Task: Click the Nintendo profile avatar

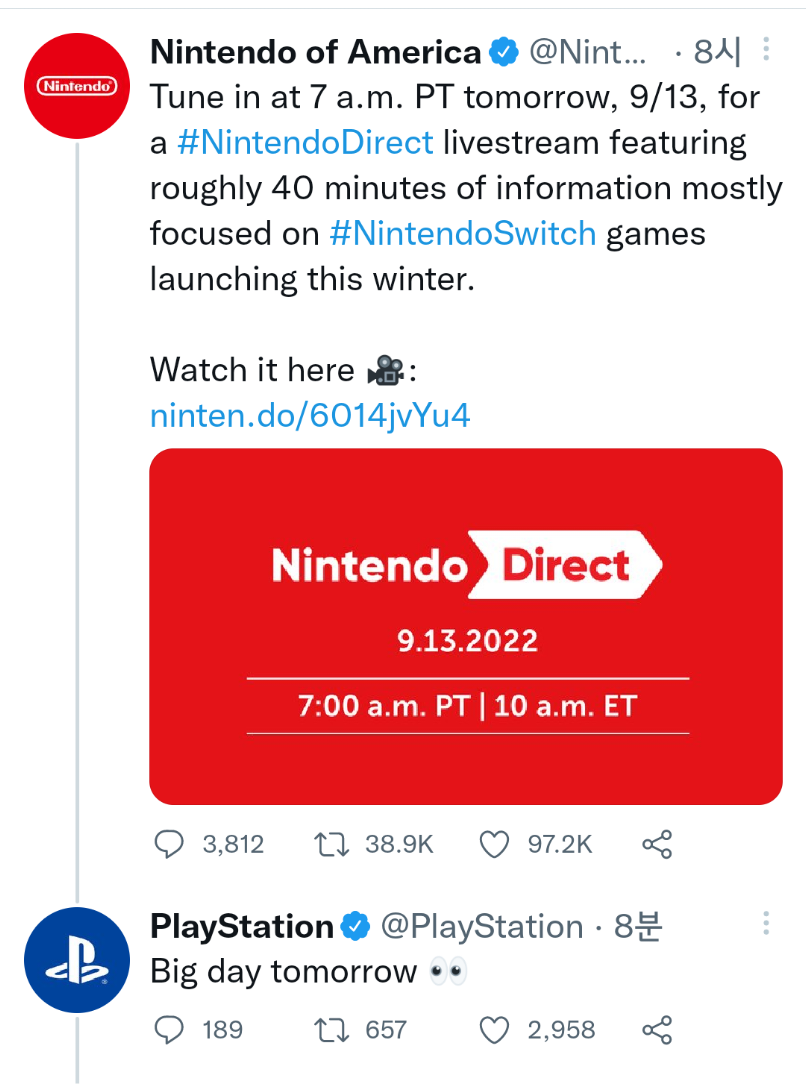Action: (77, 86)
